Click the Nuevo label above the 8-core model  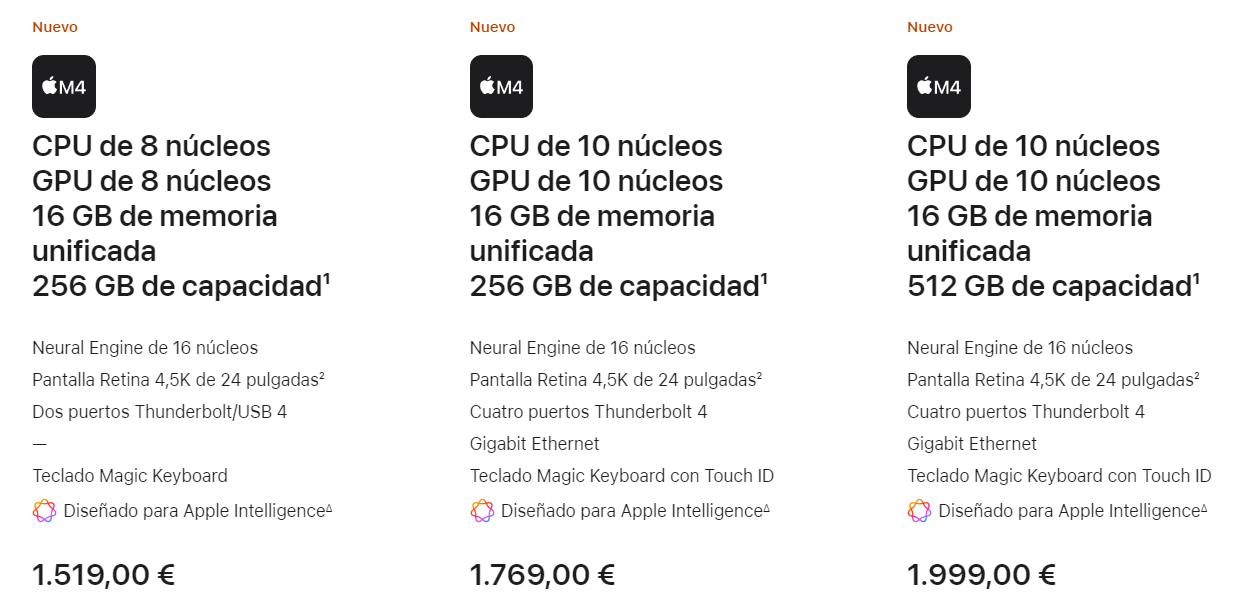pos(55,27)
